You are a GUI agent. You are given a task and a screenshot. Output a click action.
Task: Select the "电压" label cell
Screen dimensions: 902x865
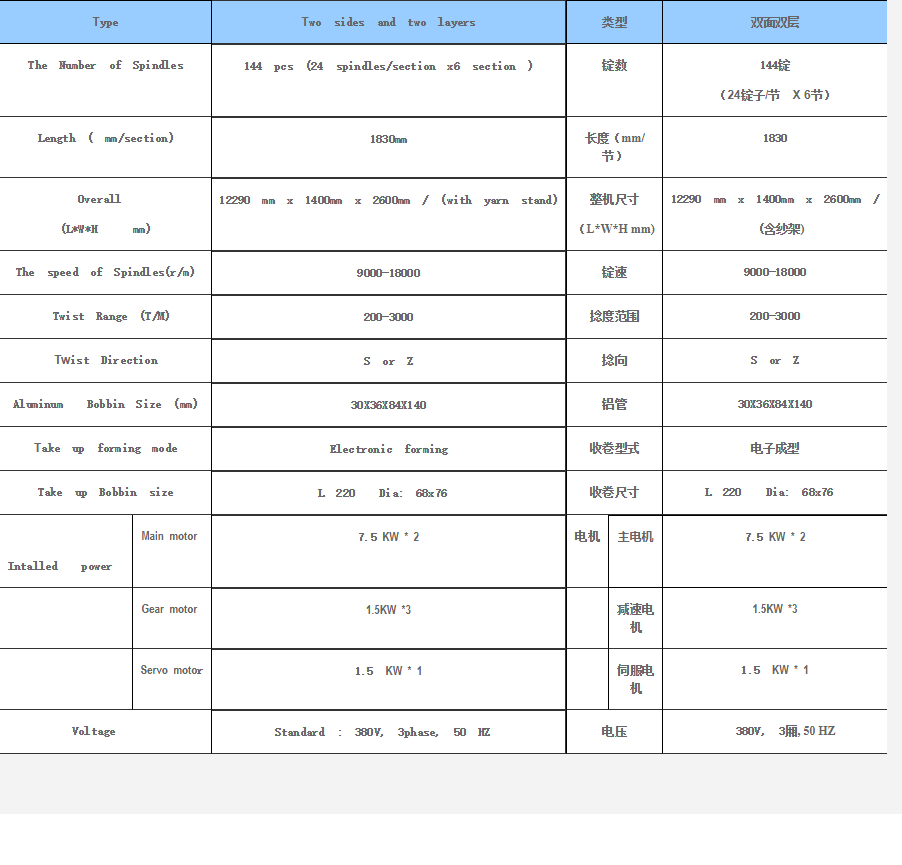[614, 732]
